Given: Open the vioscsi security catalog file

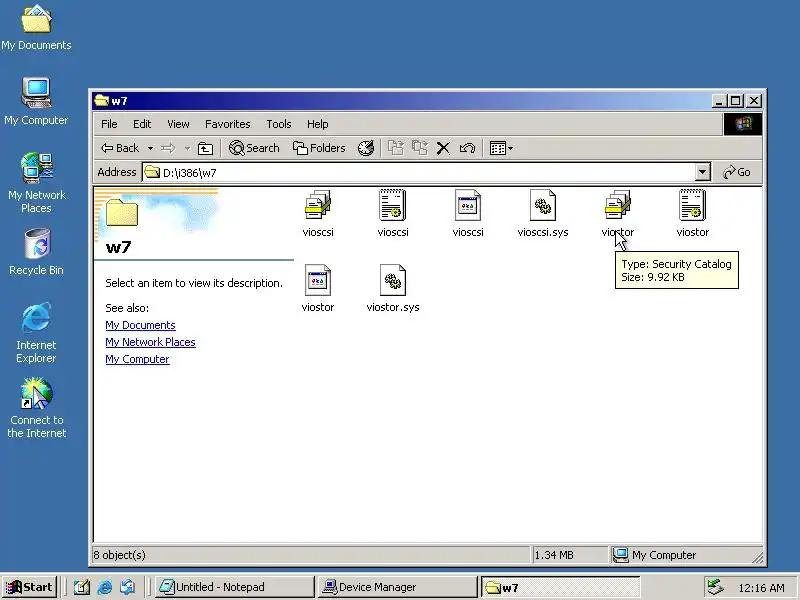Looking at the screenshot, I should pyautogui.click(x=317, y=213).
